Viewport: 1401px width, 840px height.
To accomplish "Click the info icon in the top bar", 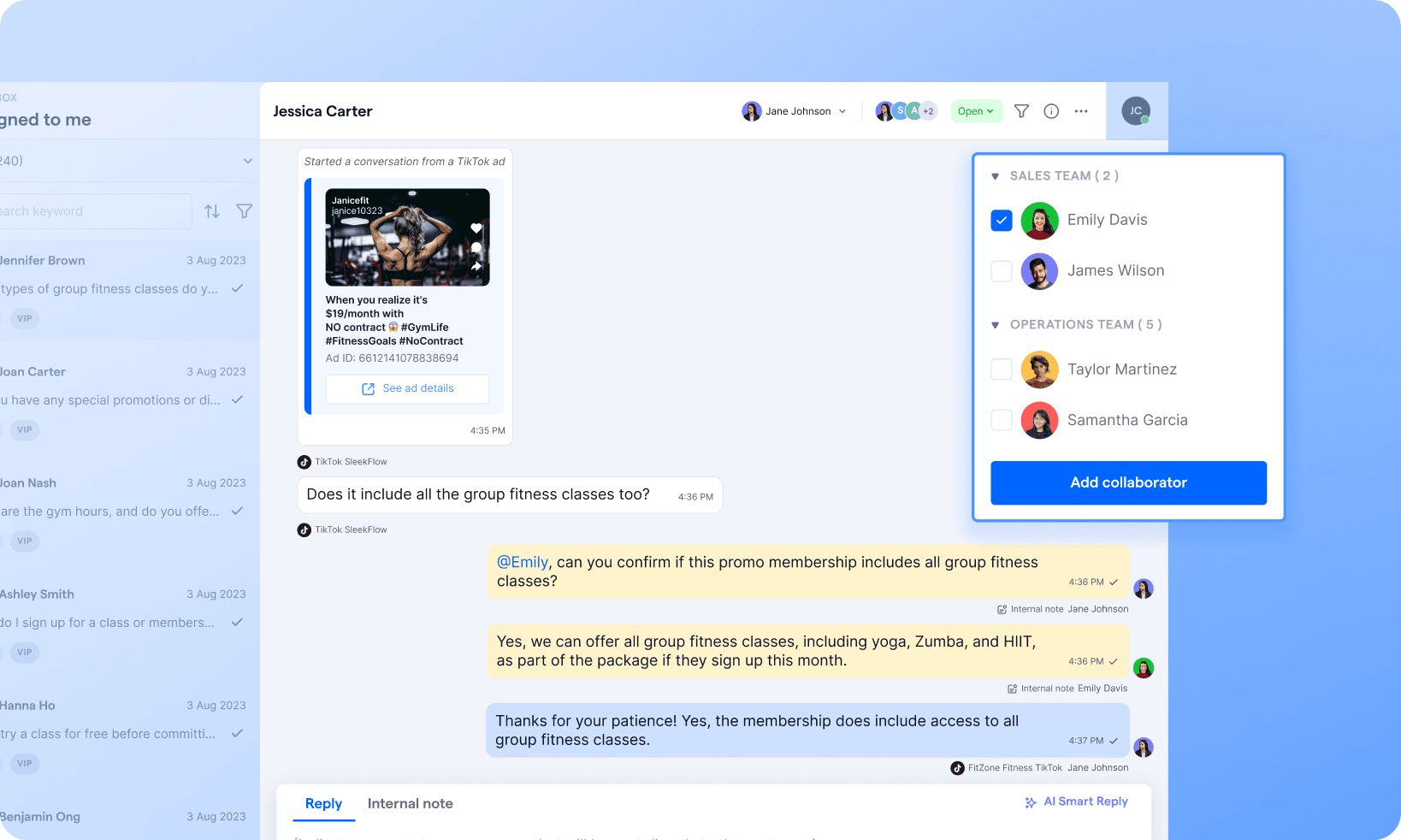I will click(x=1051, y=110).
